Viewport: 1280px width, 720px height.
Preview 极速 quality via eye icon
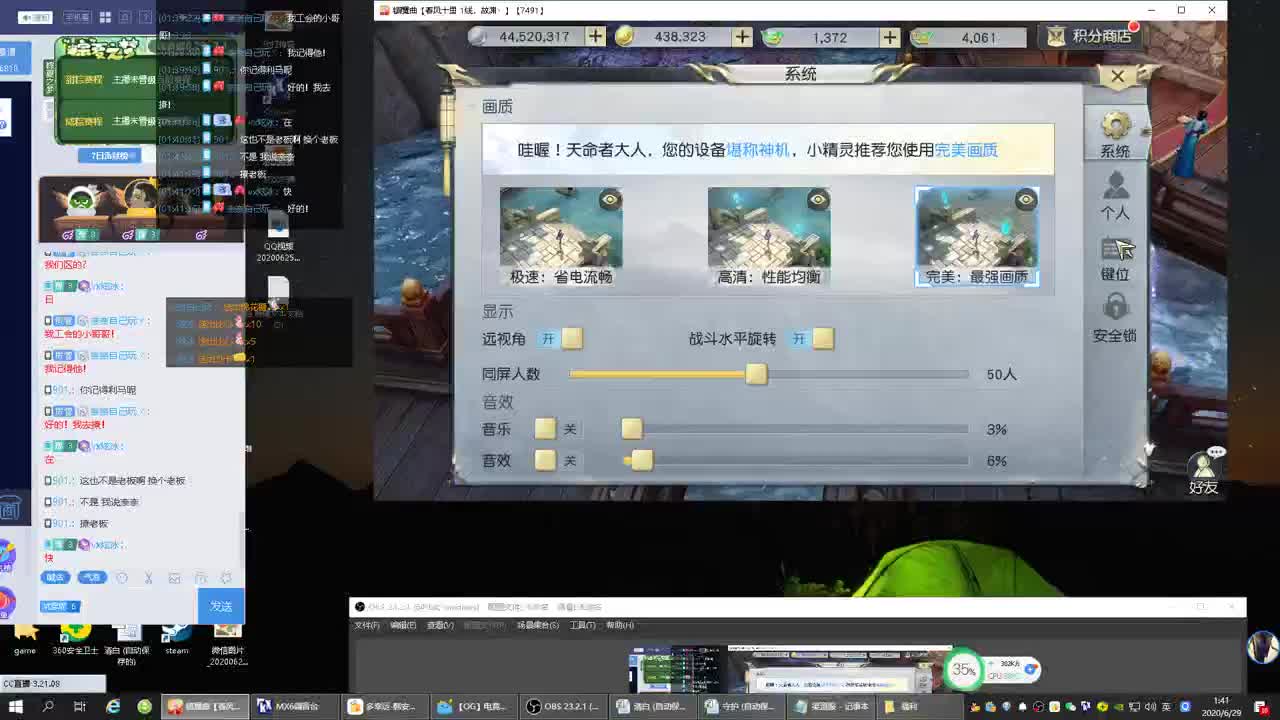[610, 200]
